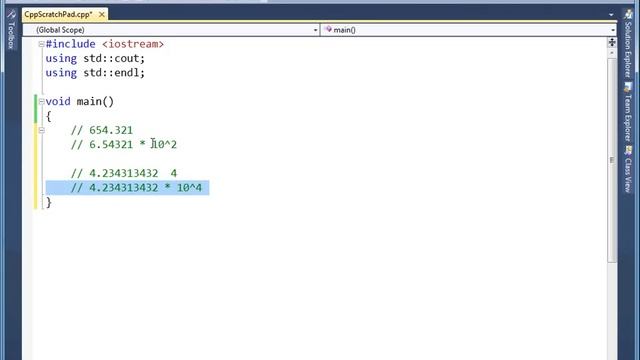This screenshot has height=360, width=640.
Task: Open the Toolbox side panel
Action: point(11,29)
